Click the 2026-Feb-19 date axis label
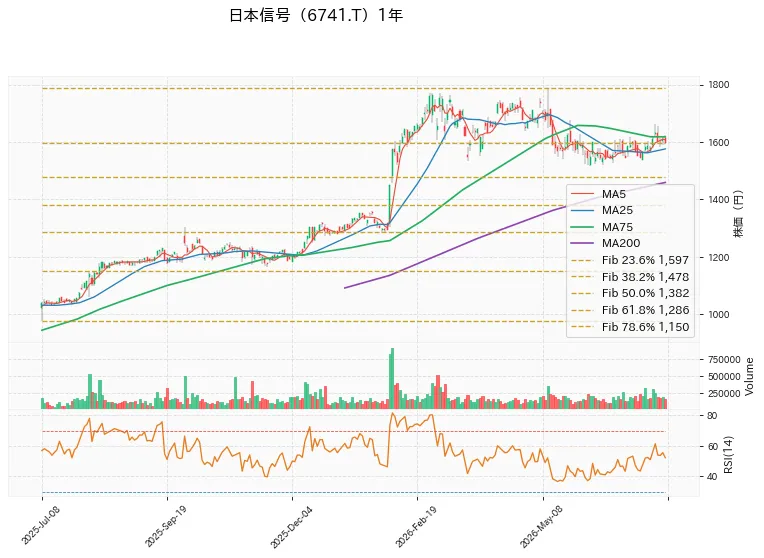Viewport: 764px width, 558px height. coord(416,526)
